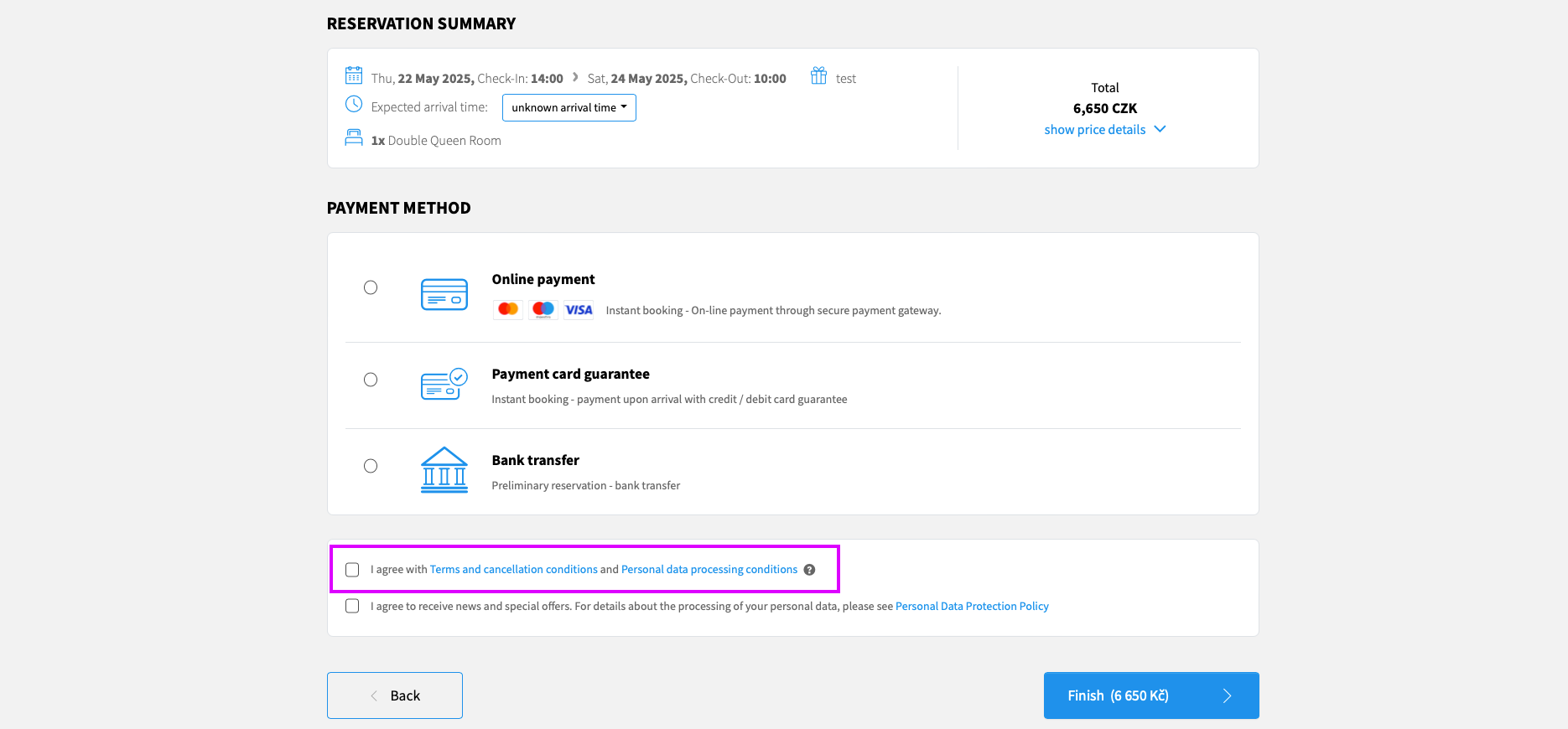Click the test gift label
The width and height of the screenshot is (1568, 729).
click(846, 79)
